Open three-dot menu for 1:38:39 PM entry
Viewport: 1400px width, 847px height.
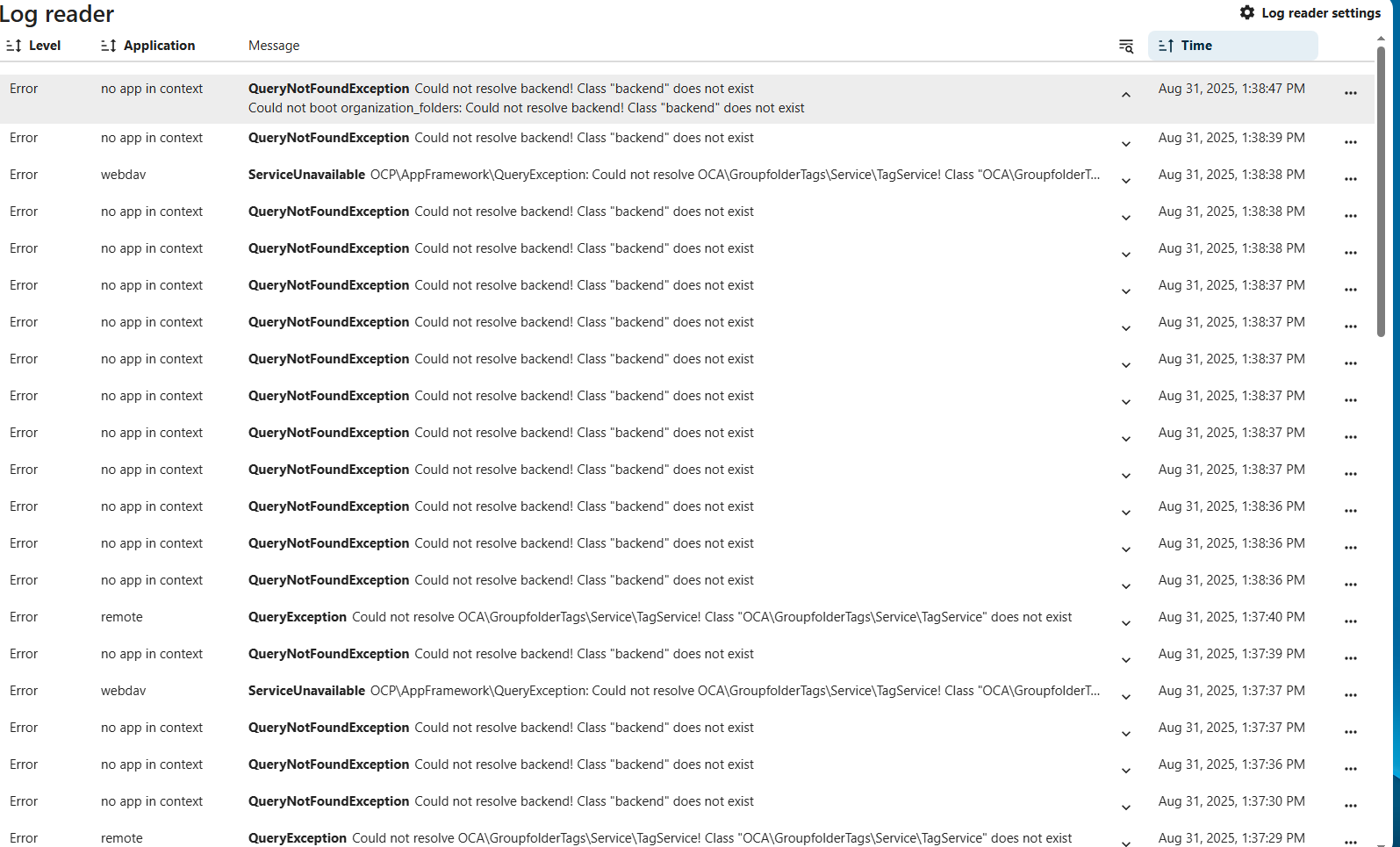(1350, 142)
